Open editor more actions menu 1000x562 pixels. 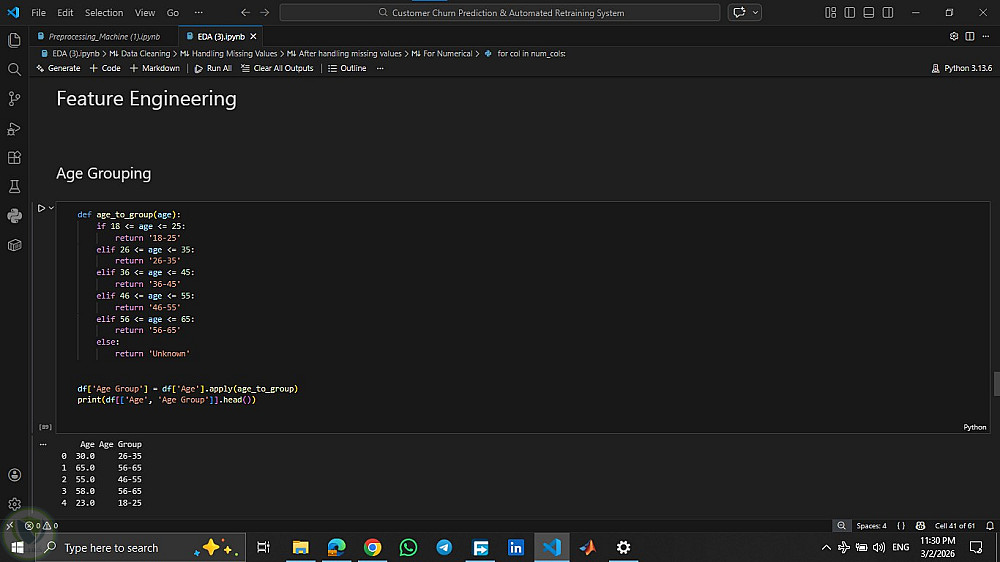pos(985,36)
